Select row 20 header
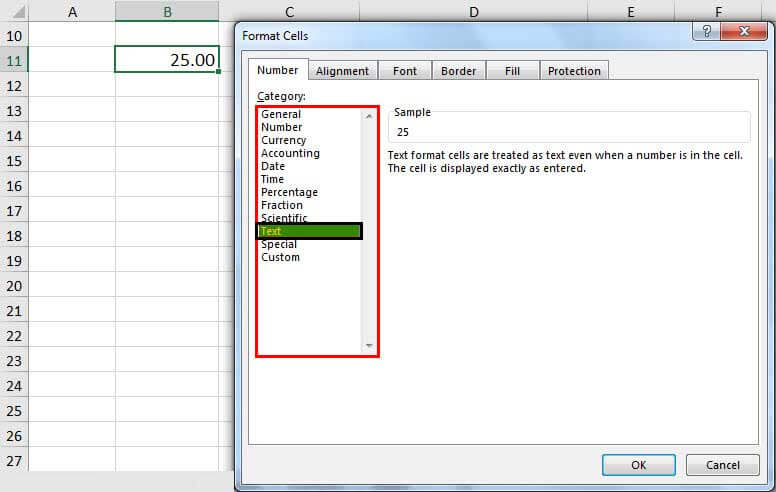Image resolution: width=776 pixels, height=492 pixels. tap(14, 286)
